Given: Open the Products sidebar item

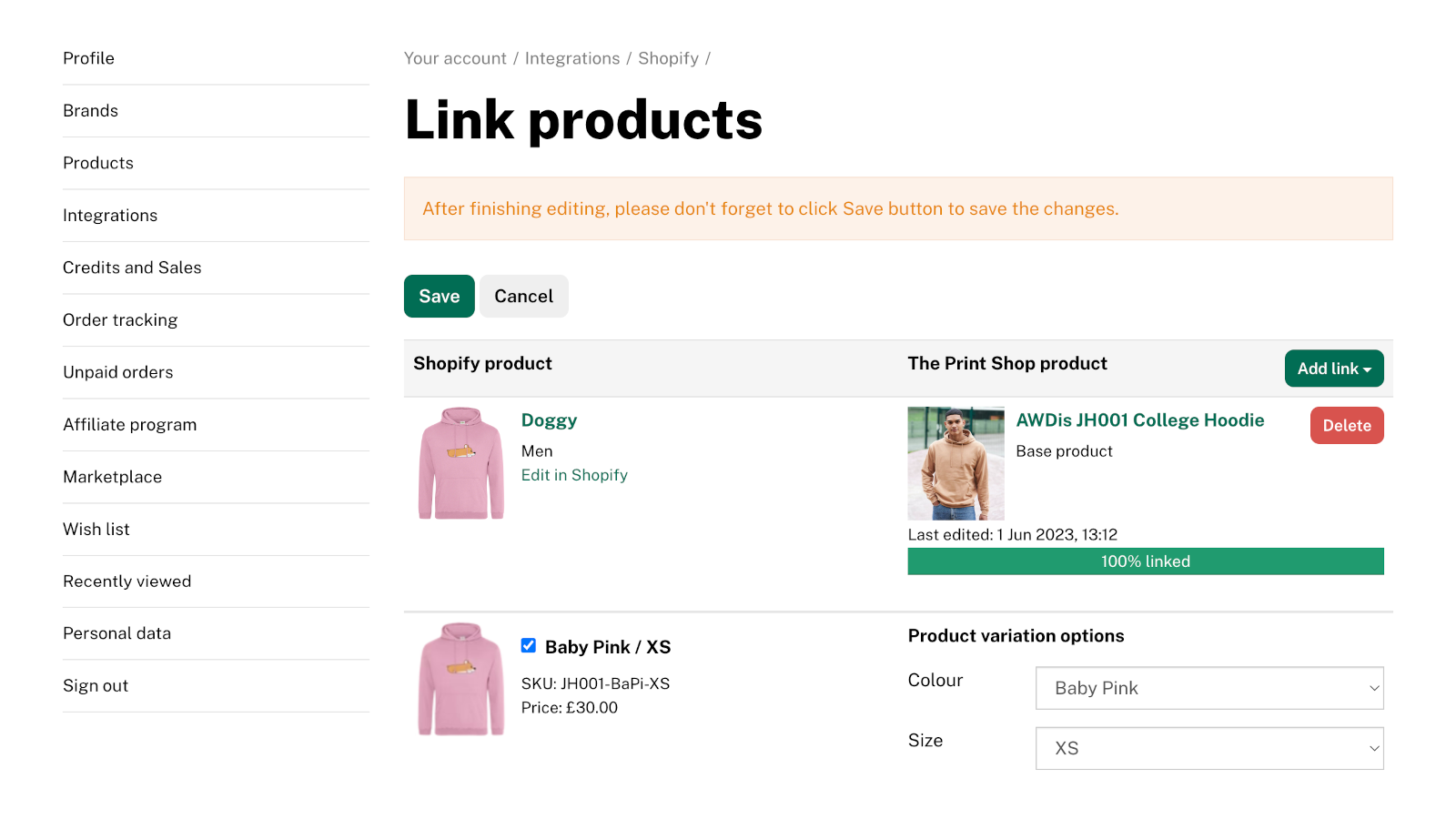Looking at the screenshot, I should point(97,163).
